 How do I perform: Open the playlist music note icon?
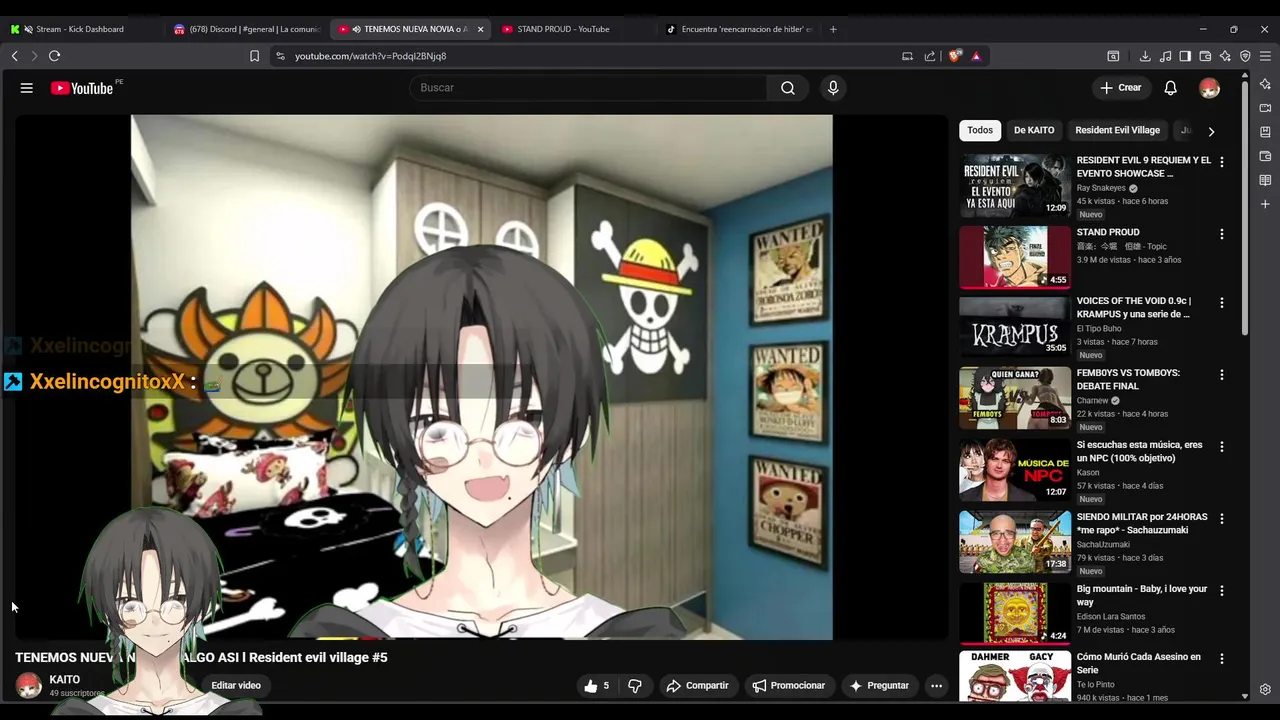(1165, 56)
